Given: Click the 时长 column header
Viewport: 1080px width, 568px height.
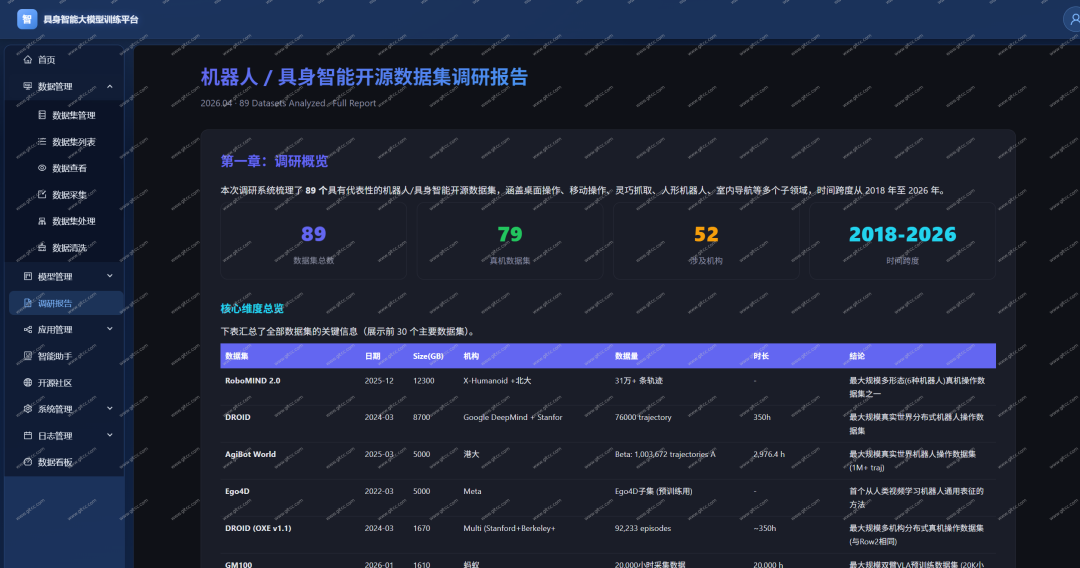Looking at the screenshot, I should click(761, 356).
